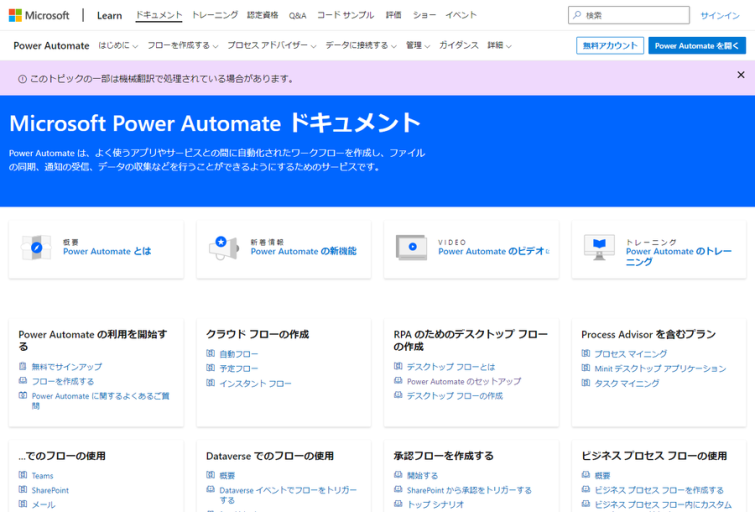Click the icon beside 開始する
Screen dimensions: 755x512
398,475
